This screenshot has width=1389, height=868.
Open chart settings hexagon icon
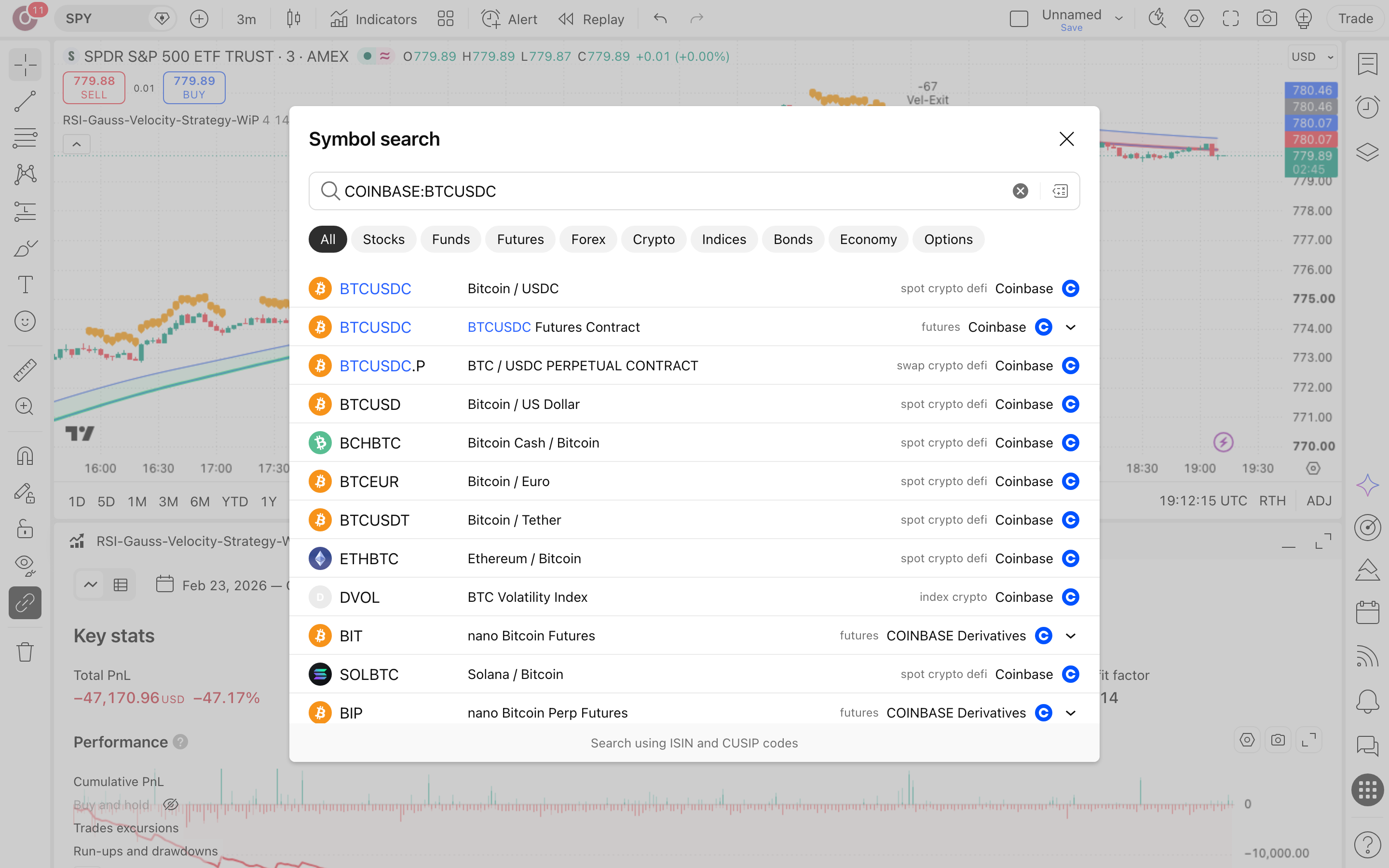[1194, 19]
